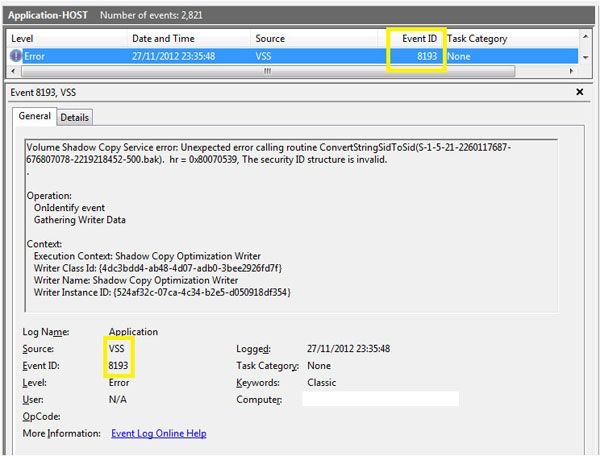Click the event list scroll down arrow
Image resolution: width=600 pixels, height=456 pixels.
point(585,58)
